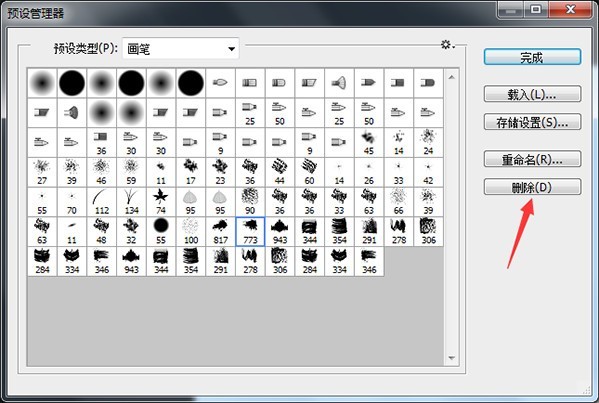Click the scrollbar down arrow
This screenshot has height=403, width=599.
(452, 358)
